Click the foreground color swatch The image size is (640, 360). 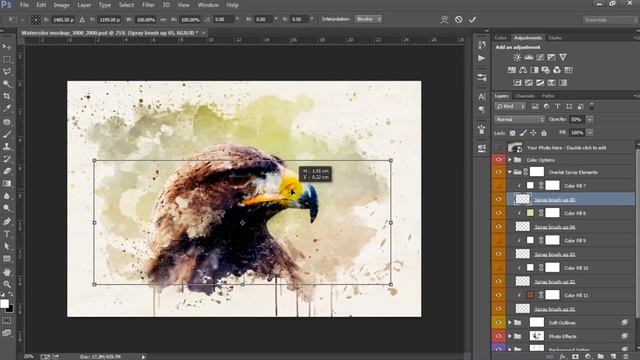coord(4,303)
